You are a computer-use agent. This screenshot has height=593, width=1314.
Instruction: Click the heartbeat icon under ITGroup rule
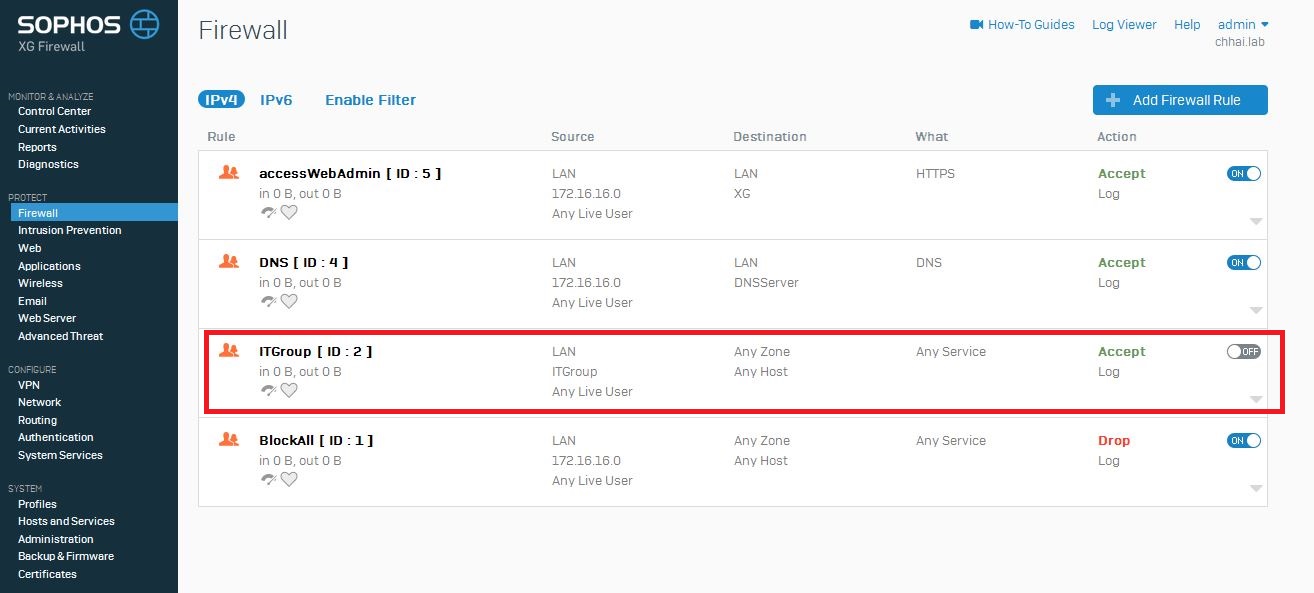click(289, 390)
